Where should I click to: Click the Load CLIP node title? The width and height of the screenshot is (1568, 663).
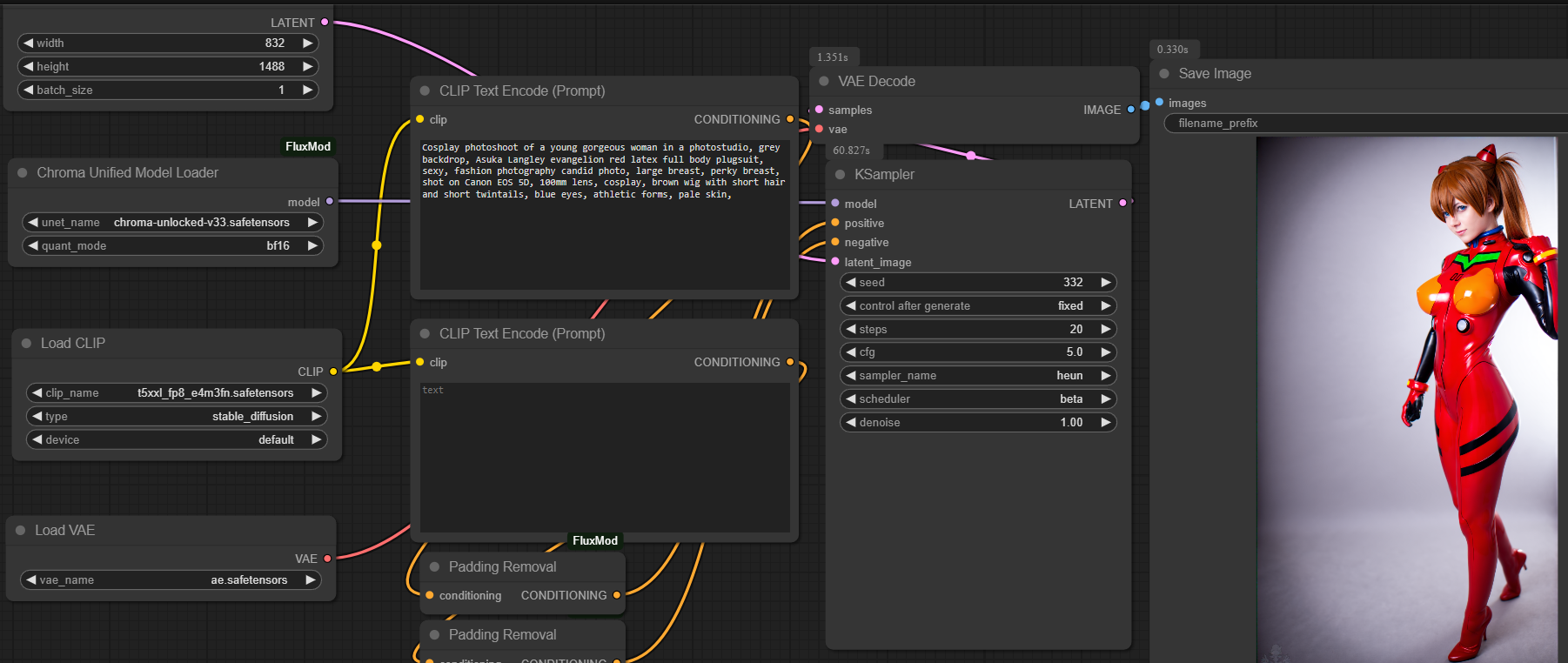click(x=73, y=344)
